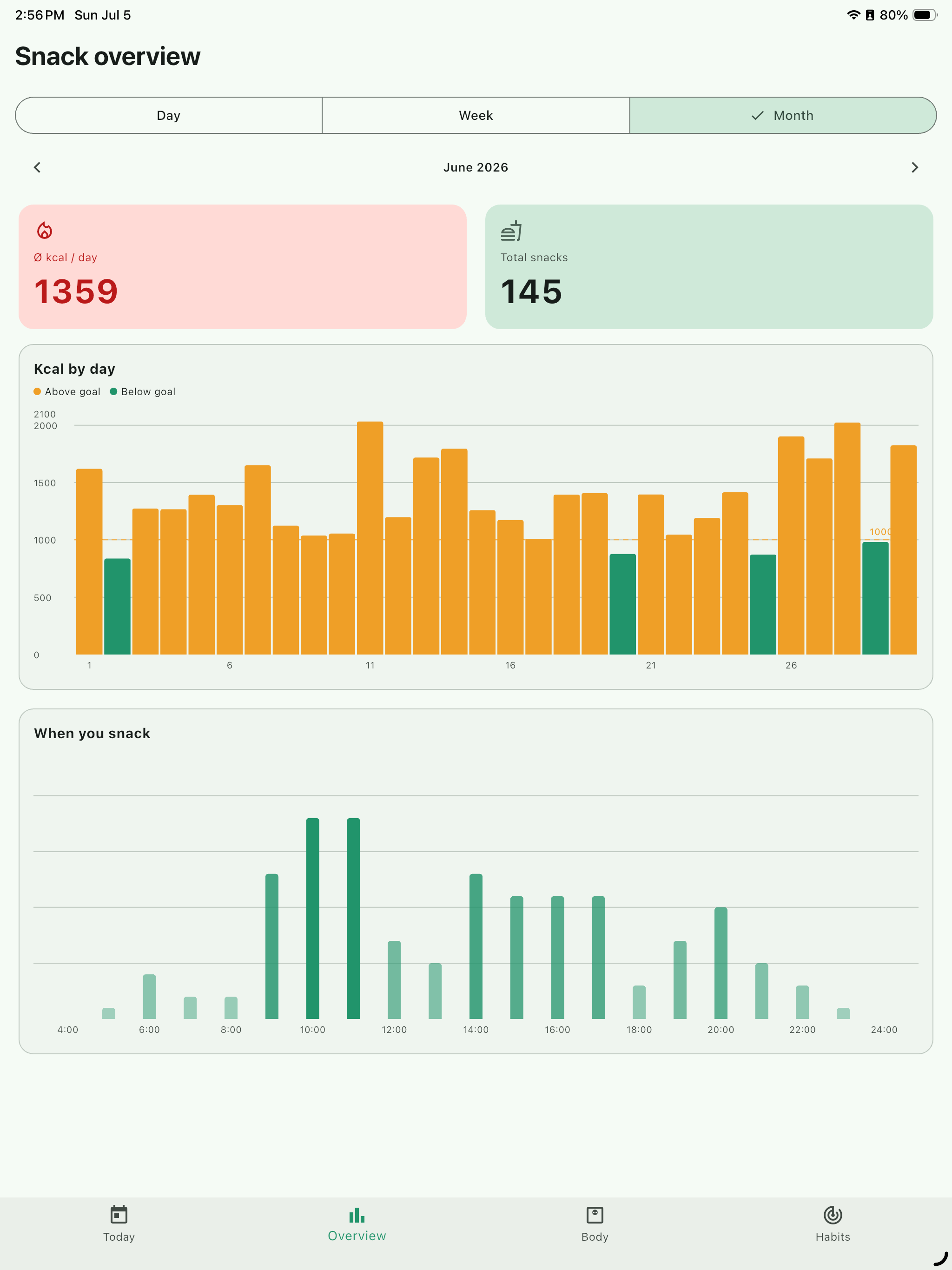Tap the orange Above goal legend dot
Screen dimensions: 952x1270
pos(37,391)
